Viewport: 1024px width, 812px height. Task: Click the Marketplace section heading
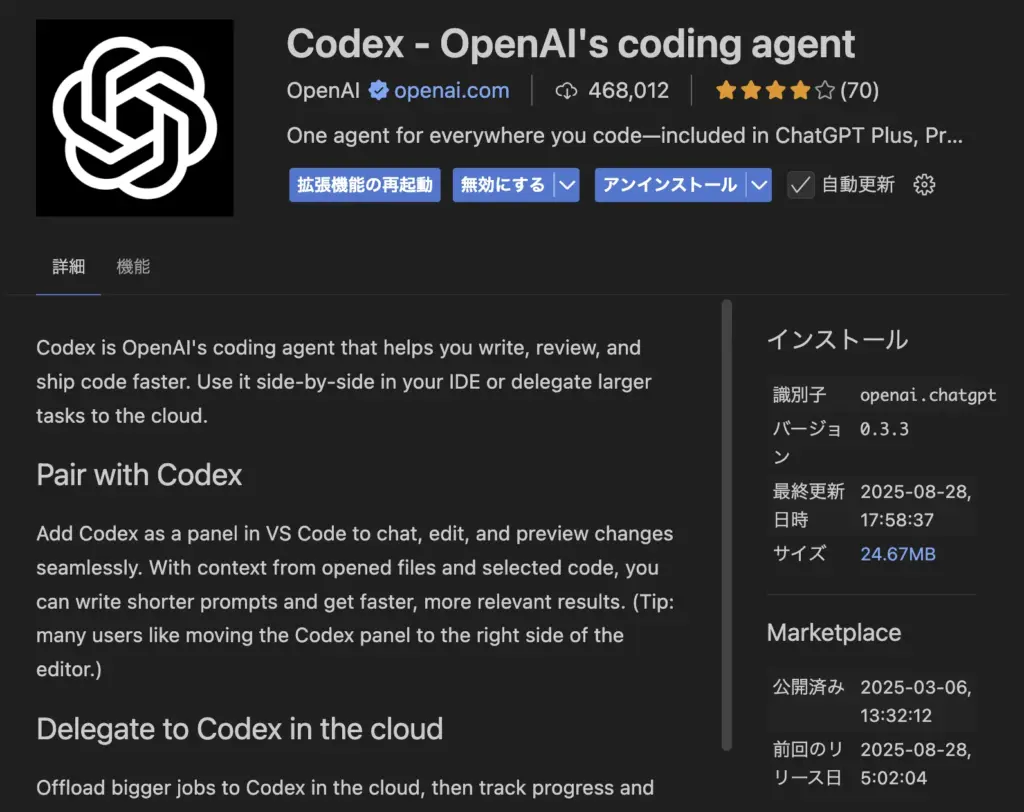pos(834,632)
